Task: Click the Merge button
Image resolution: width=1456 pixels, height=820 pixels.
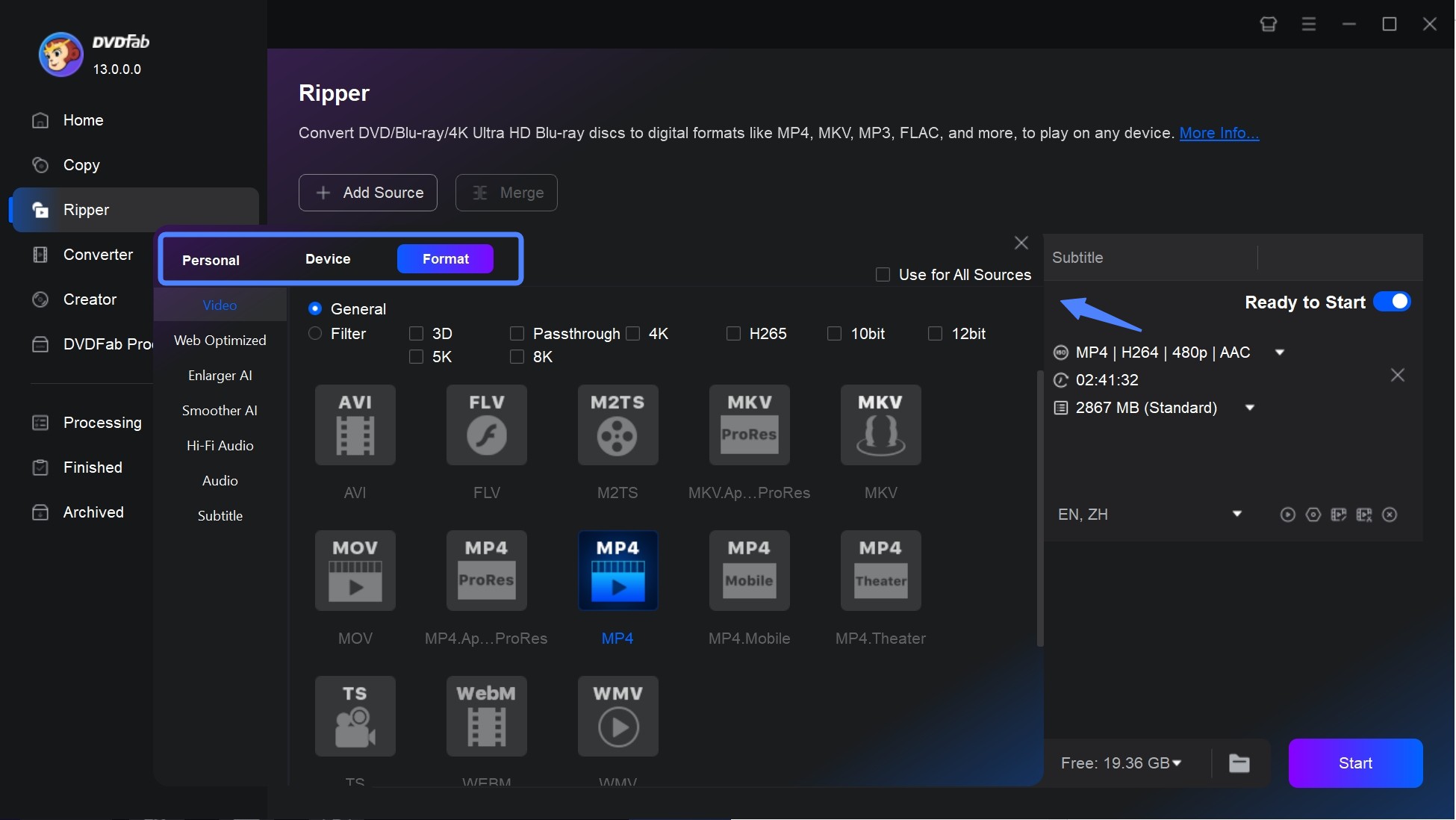Action: (506, 192)
